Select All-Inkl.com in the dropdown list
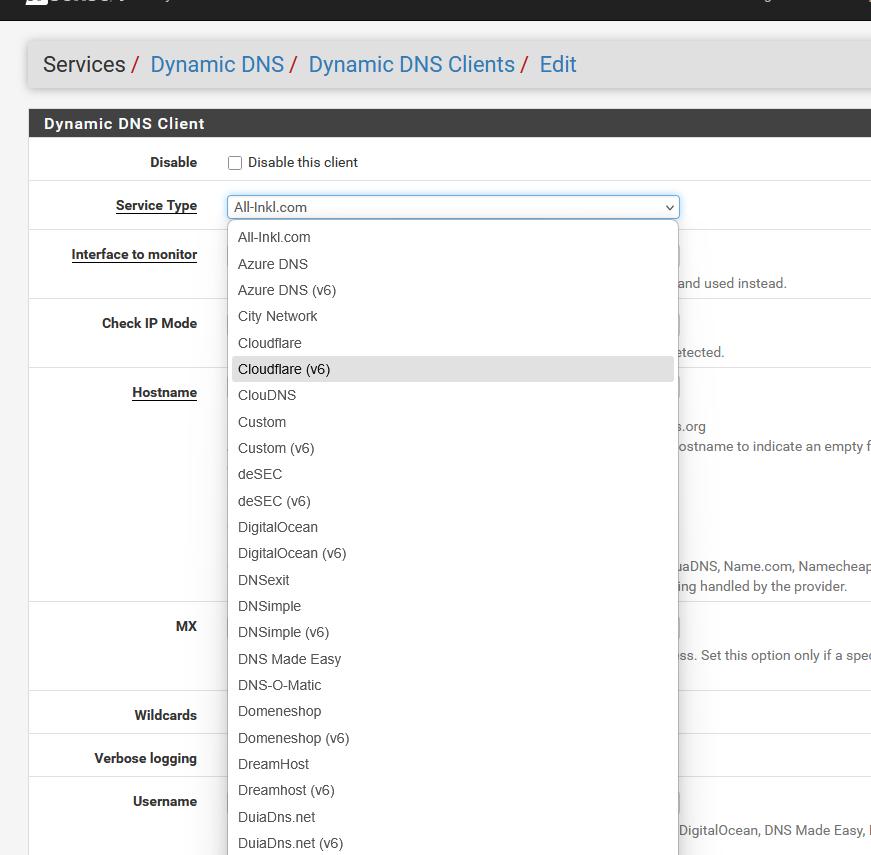The height and width of the screenshot is (855, 871). click(x=274, y=237)
